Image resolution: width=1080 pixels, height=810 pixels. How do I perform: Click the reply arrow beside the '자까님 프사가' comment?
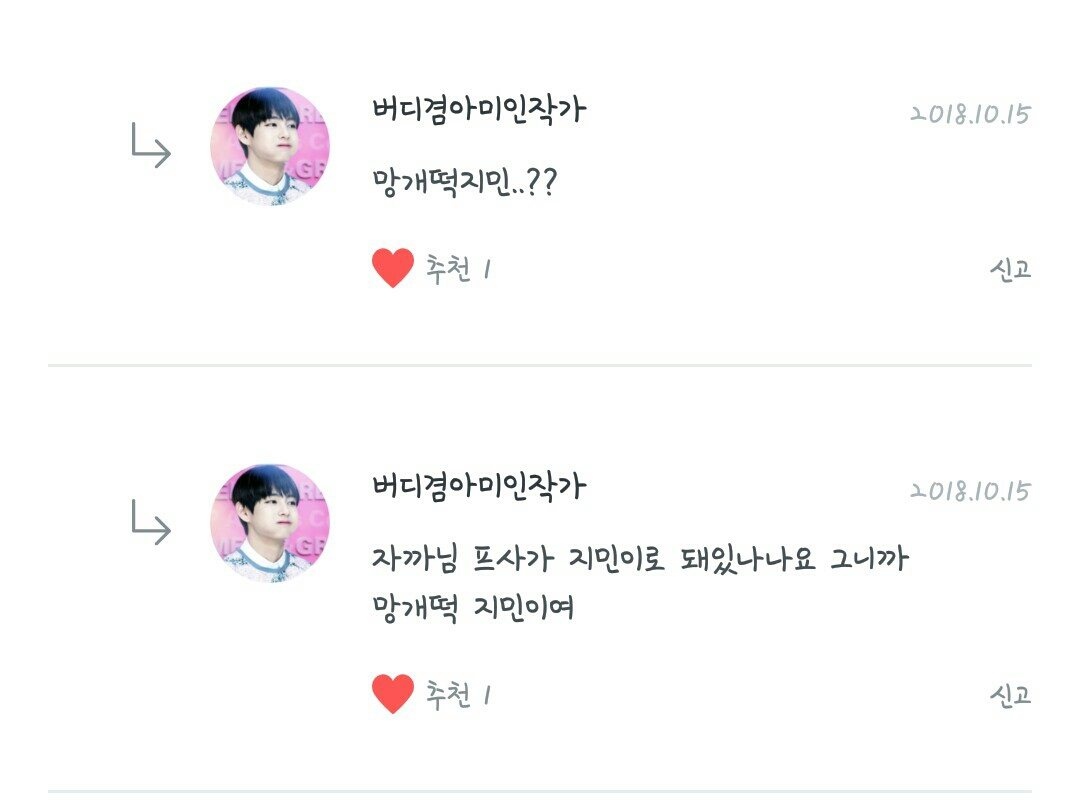[x=151, y=523]
